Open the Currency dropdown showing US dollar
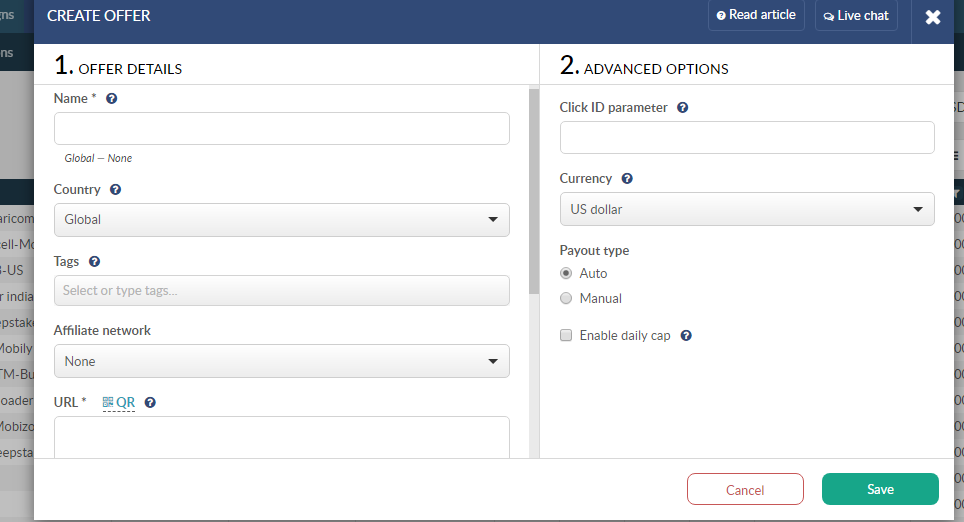Screen dimensions: 964x522 pyautogui.click(x=746, y=209)
